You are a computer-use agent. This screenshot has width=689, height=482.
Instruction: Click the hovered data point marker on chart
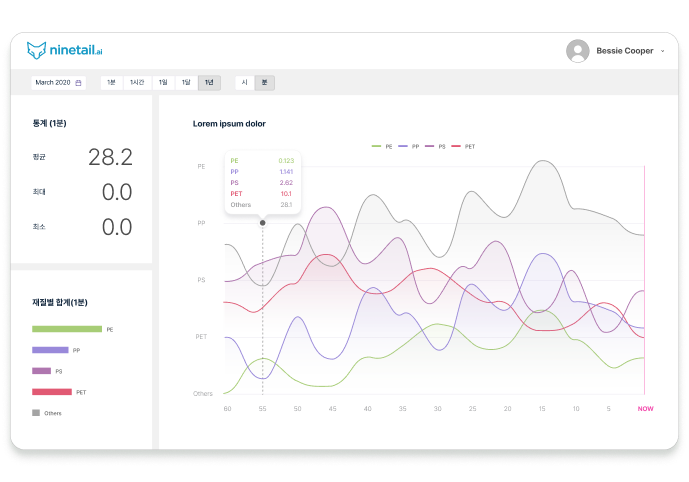pyautogui.click(x=263, y=223)
